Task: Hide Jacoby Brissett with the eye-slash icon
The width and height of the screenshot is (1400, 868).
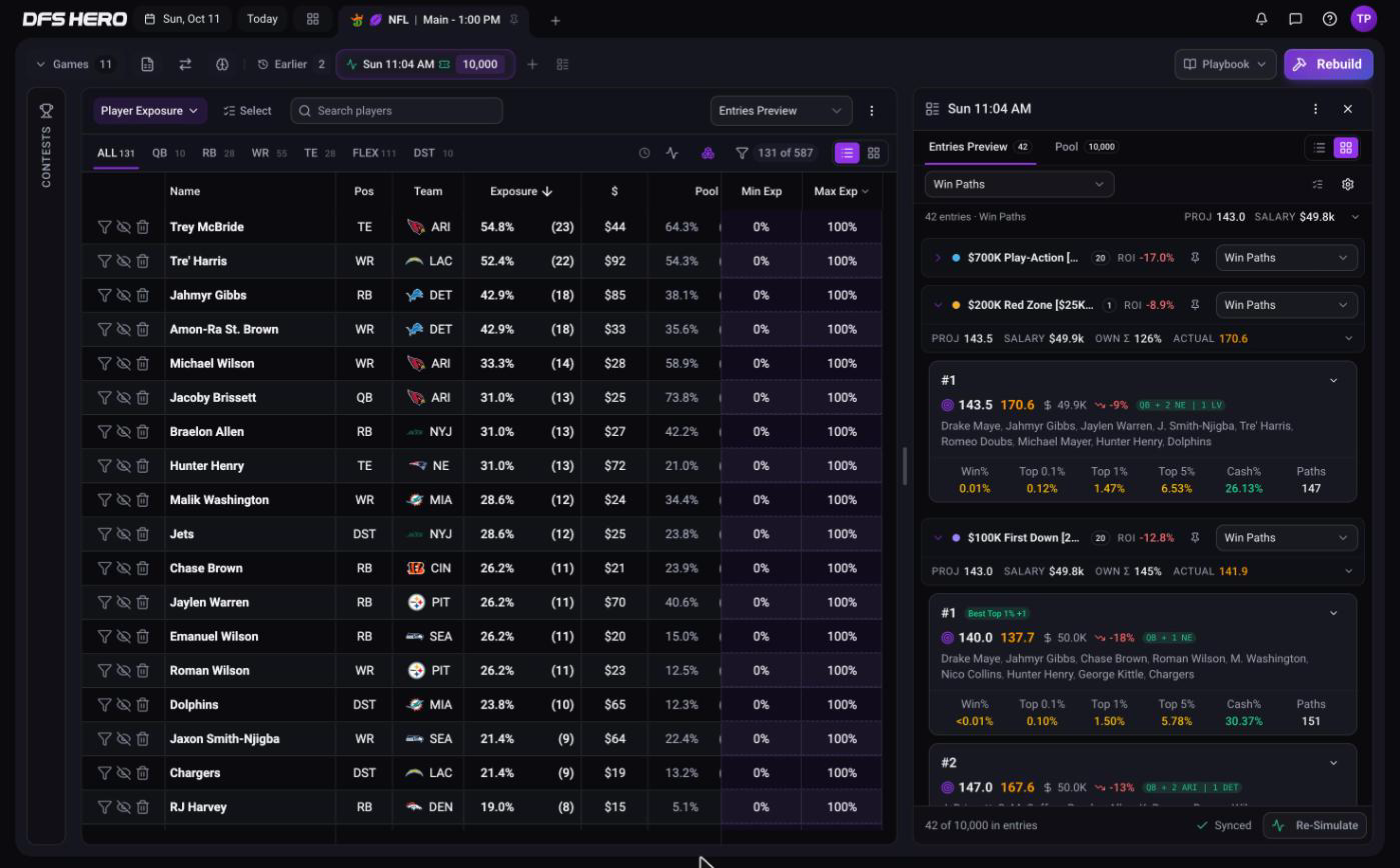Action: 123,397
